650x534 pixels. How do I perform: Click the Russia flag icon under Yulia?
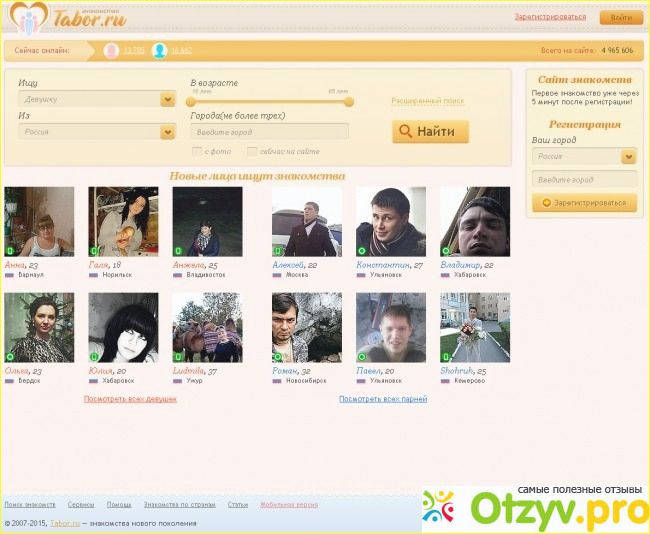coord(93,380)
